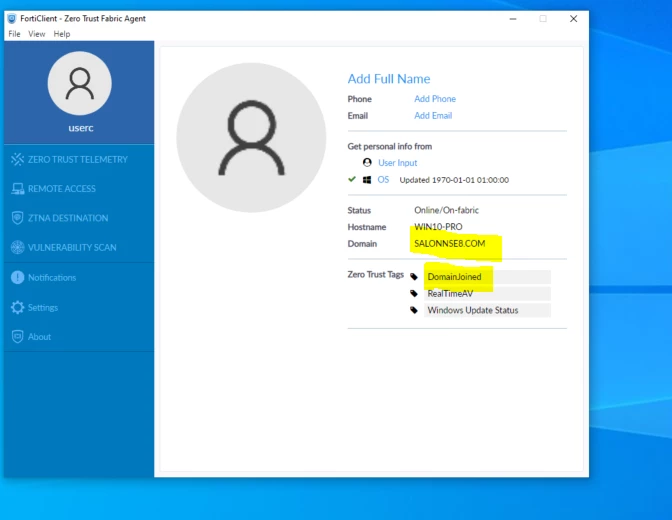Close the FortiClient window
Viewport: 672px width, 520px height.
pyautogui.click(x=573, y=19)
